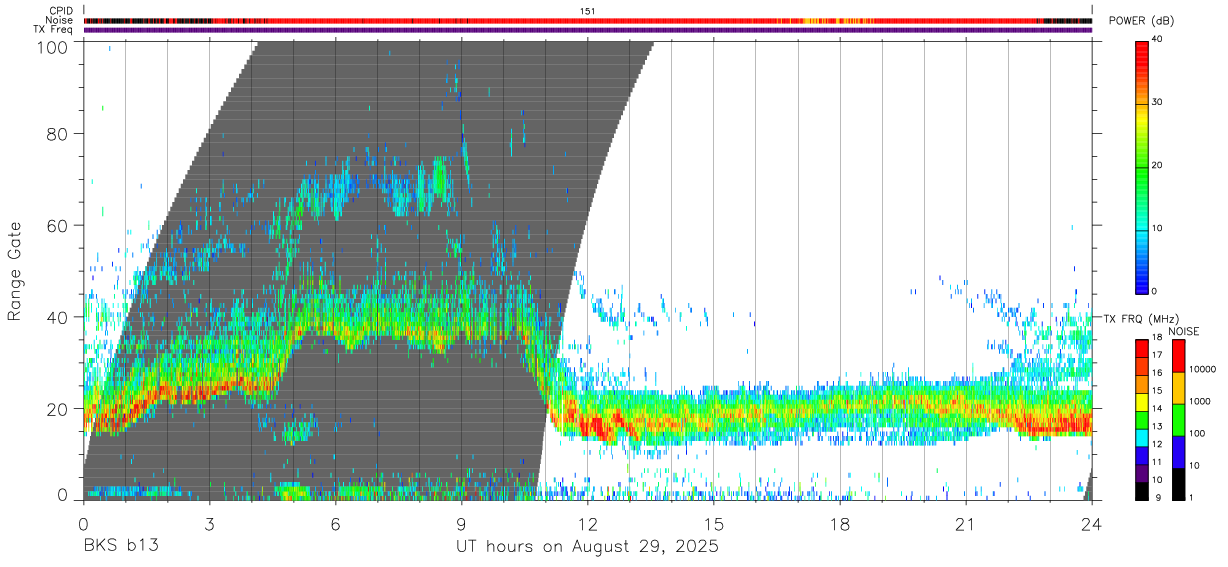
Task: Click the 20 tick on the Range Gate axis
Action: pyautogui.click(x=59, y=408)
